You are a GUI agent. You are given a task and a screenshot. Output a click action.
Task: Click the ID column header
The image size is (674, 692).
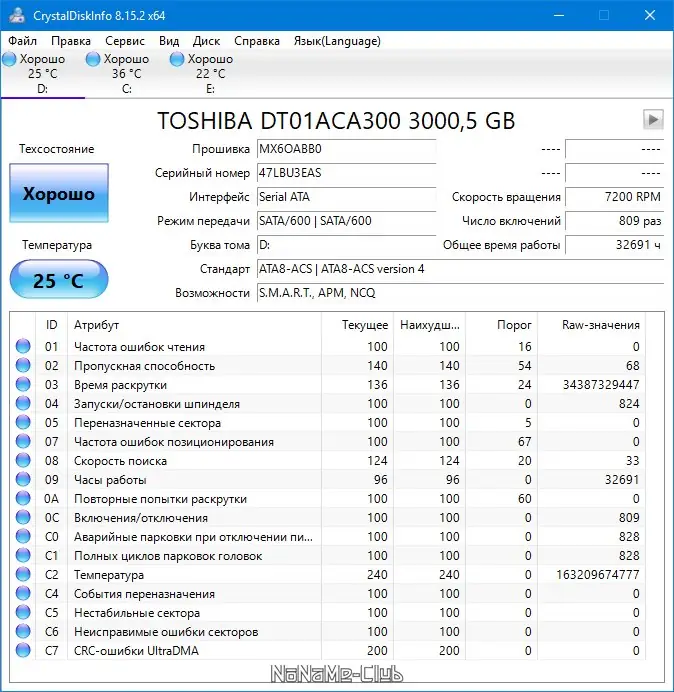click(52, 325)
